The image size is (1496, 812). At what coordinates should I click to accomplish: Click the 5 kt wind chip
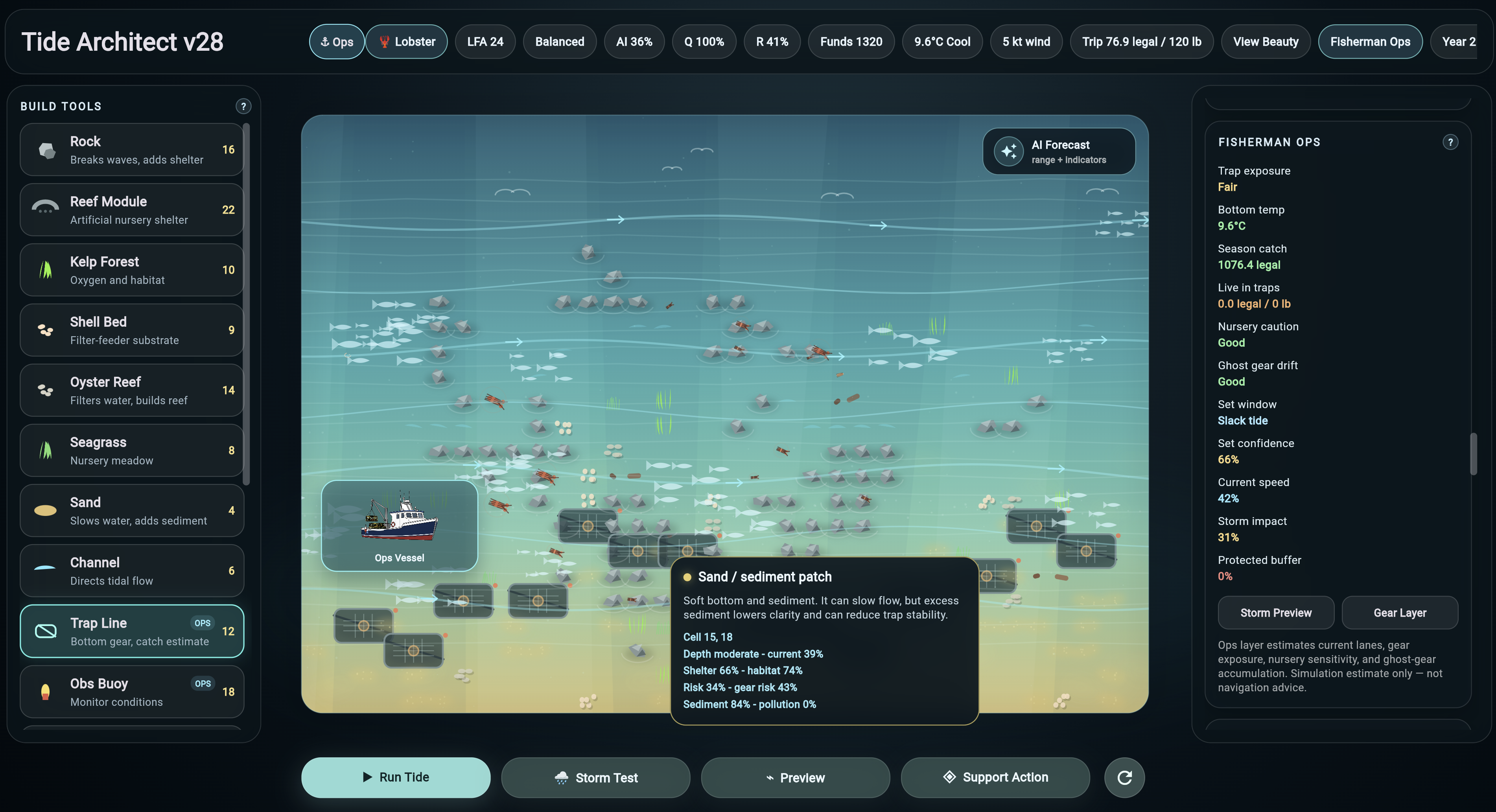pos(1026,42)
